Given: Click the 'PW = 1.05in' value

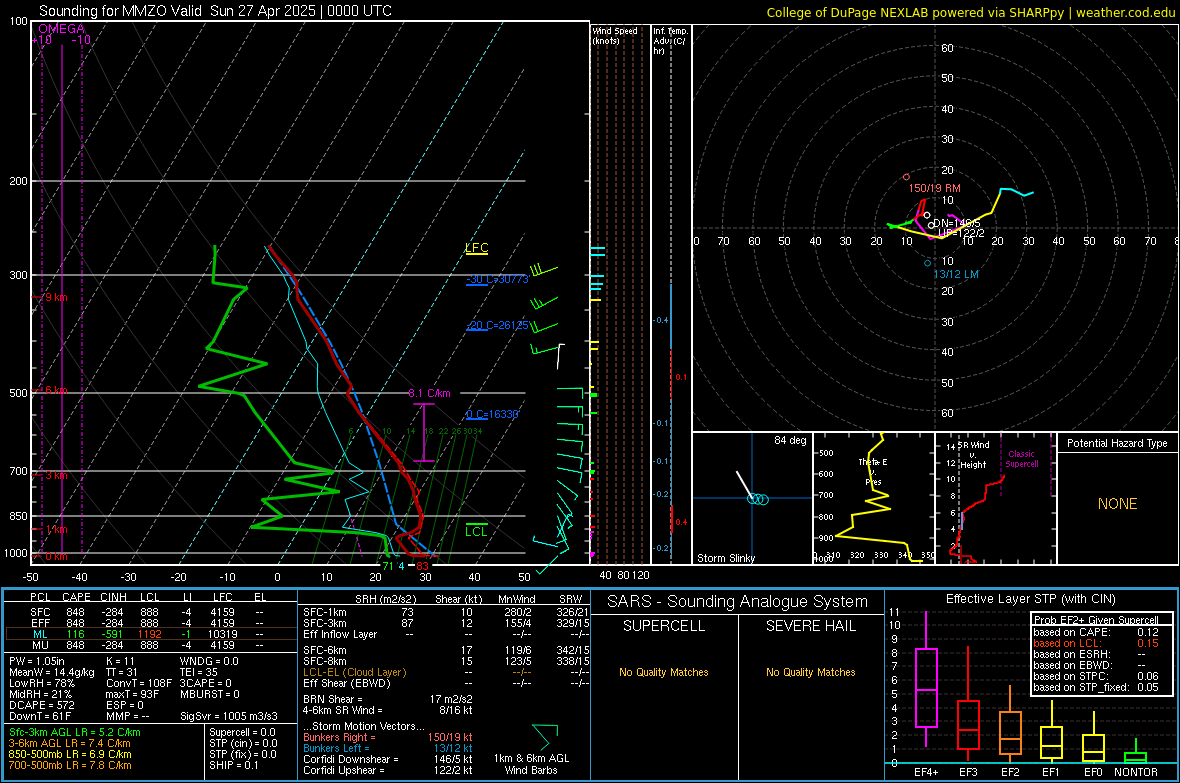Looking at the screenshot, I should tap(37, 661).
